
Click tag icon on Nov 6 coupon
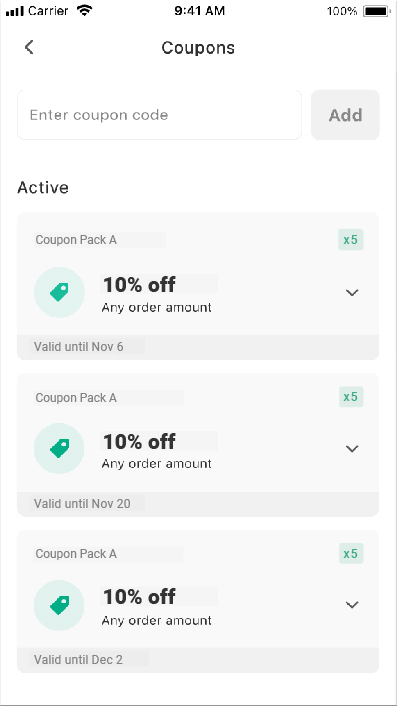(59, 292)
